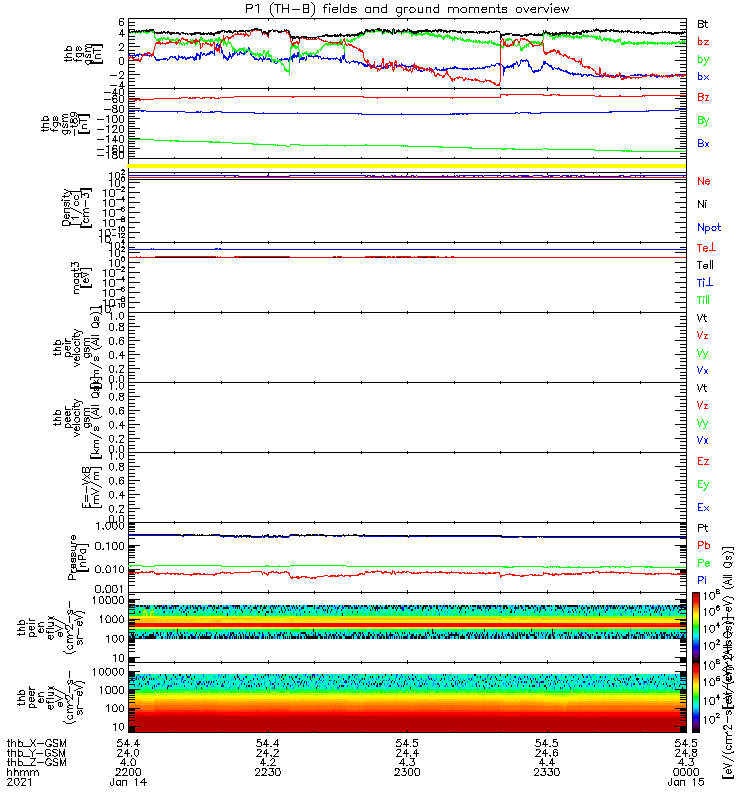Click the "Jan 14" date label
750x800 pixels.
[x=128, y=782]
